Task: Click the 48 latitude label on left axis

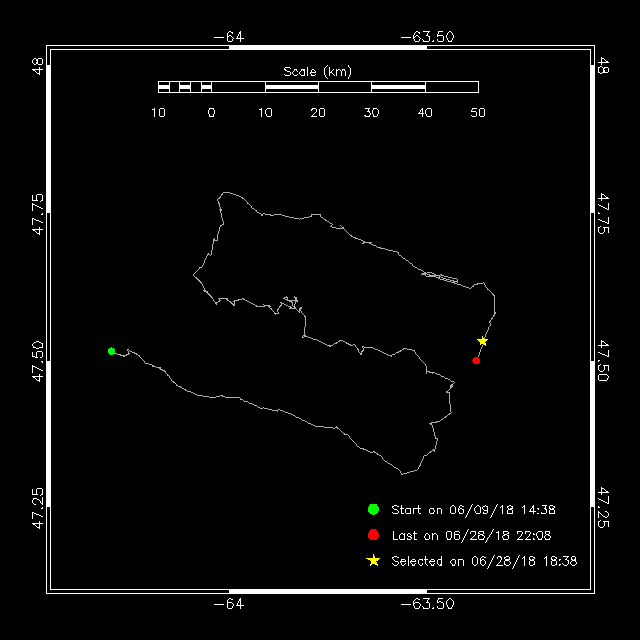Action: click(38, 68)
